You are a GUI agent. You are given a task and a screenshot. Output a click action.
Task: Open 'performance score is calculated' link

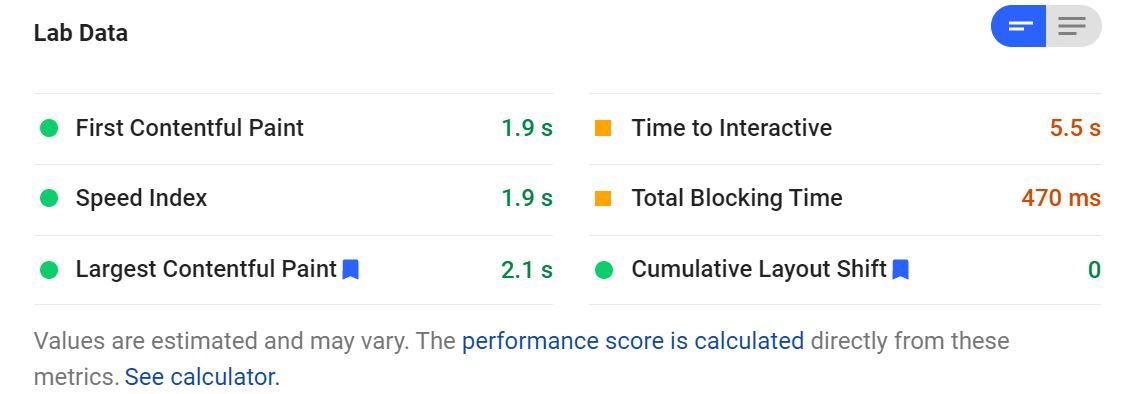pyautogui.click(x=632, y=340)
